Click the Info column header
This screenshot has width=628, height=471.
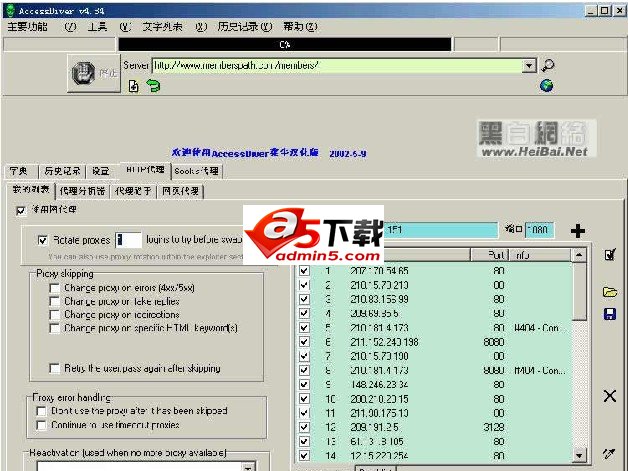(x=540, y=255)
